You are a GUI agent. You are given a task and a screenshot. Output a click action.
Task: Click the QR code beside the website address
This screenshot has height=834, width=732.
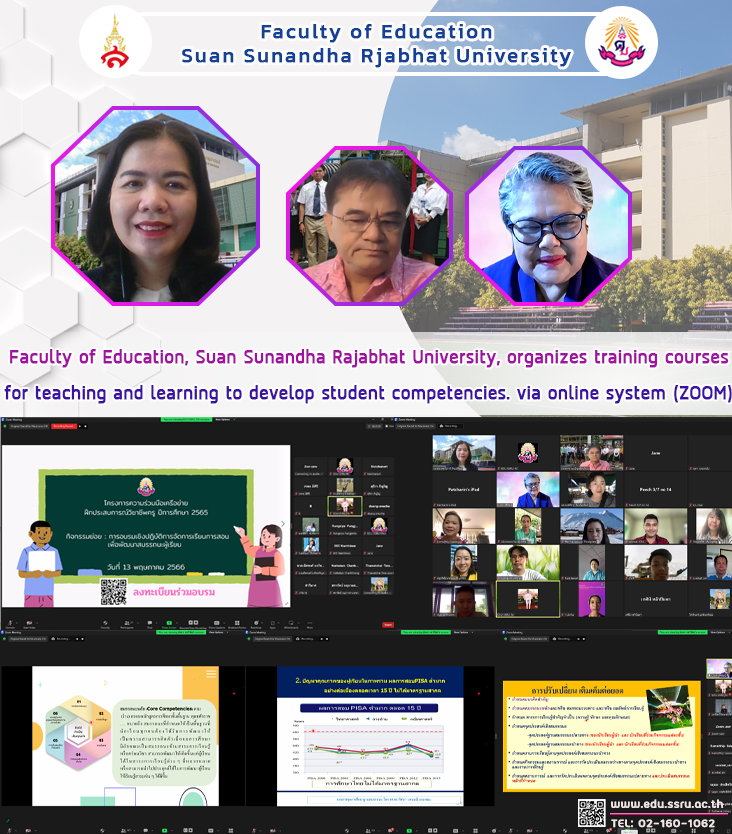point(591,812)
